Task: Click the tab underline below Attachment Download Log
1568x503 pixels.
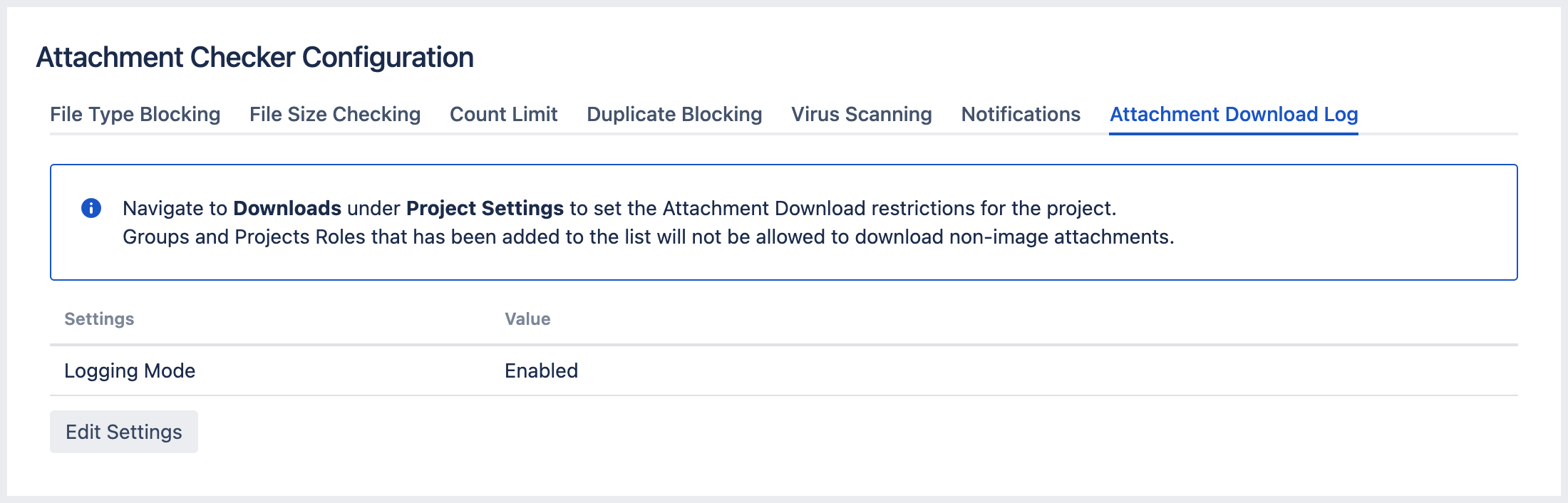Action: pos(1233,133)
